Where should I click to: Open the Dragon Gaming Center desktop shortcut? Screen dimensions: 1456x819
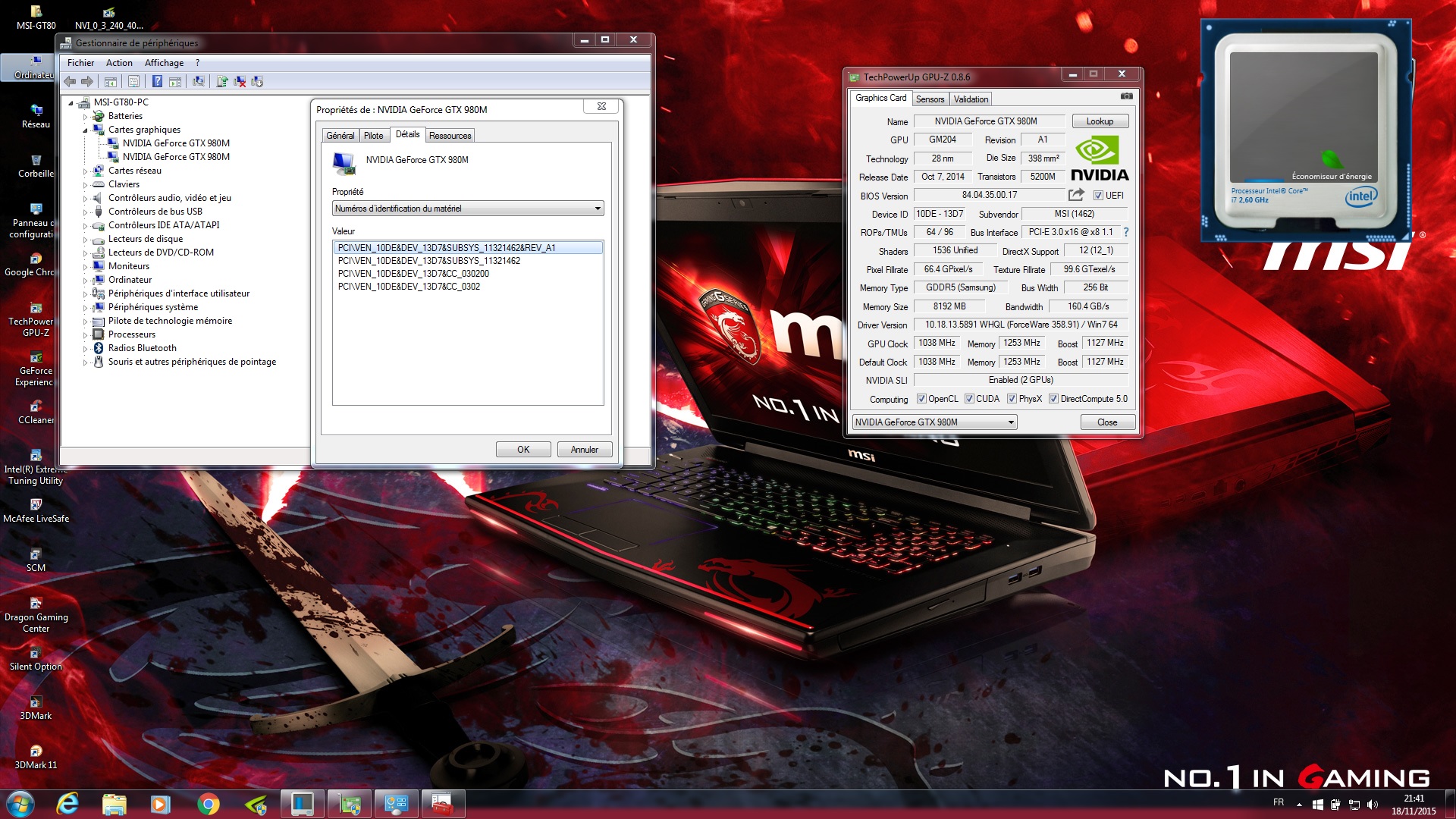click(x=36, y=615)
